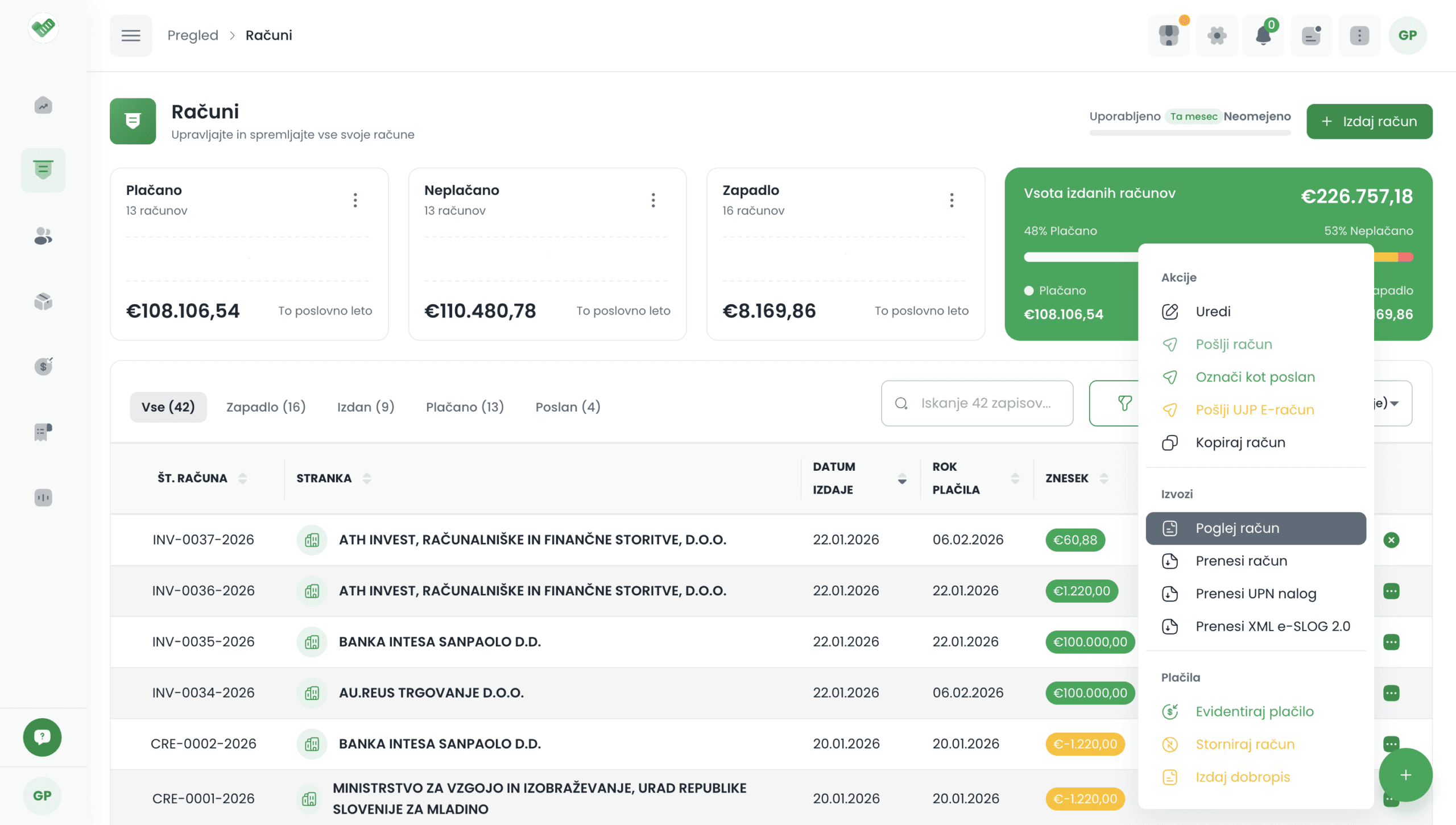Image resolution: width=1456 pixels, height=825 pixels.
Task: Open the customers icon in sidebar
Action: (43, 235)
